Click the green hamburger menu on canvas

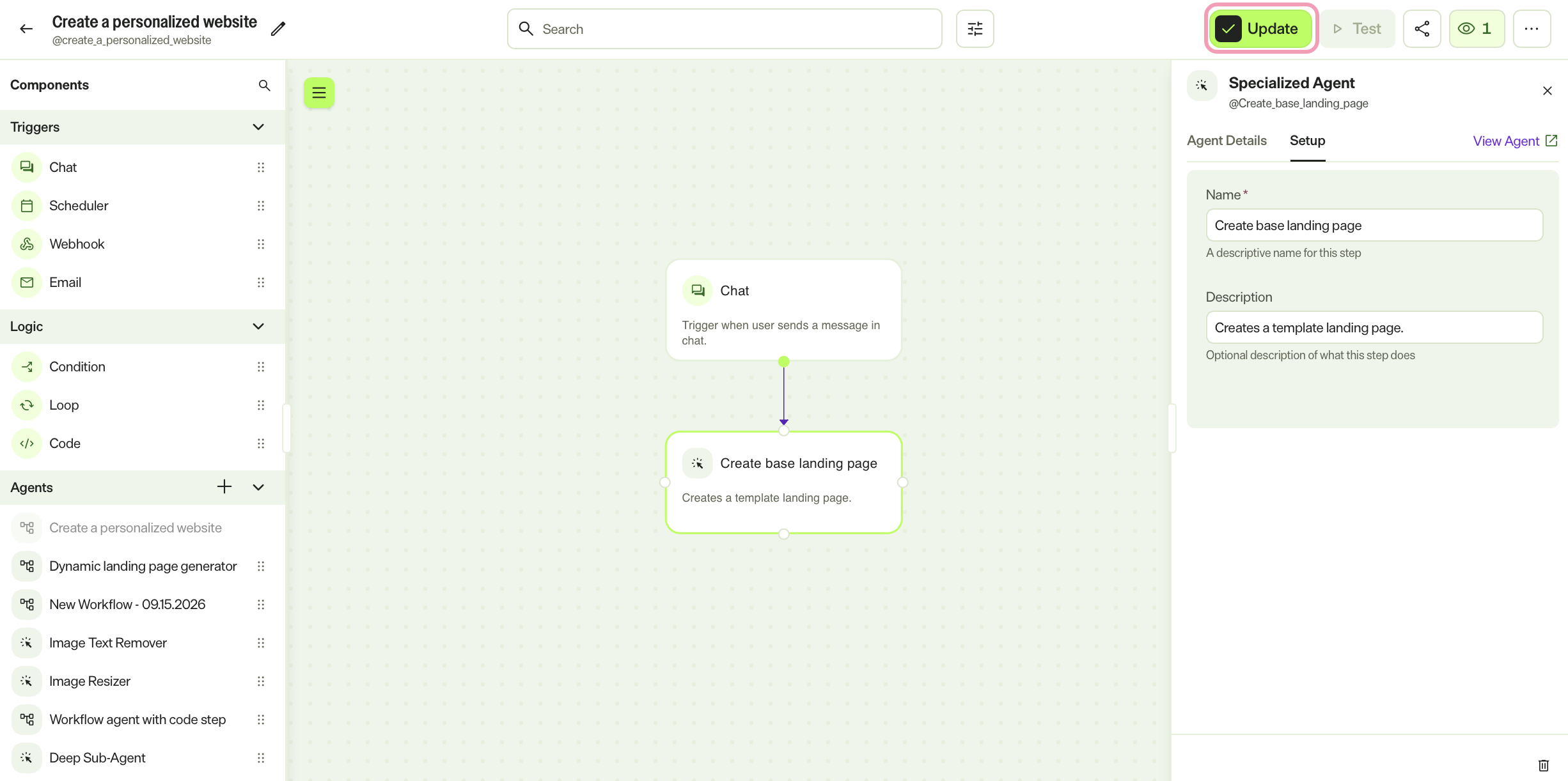pyautogui.click(x=319, y=93)
